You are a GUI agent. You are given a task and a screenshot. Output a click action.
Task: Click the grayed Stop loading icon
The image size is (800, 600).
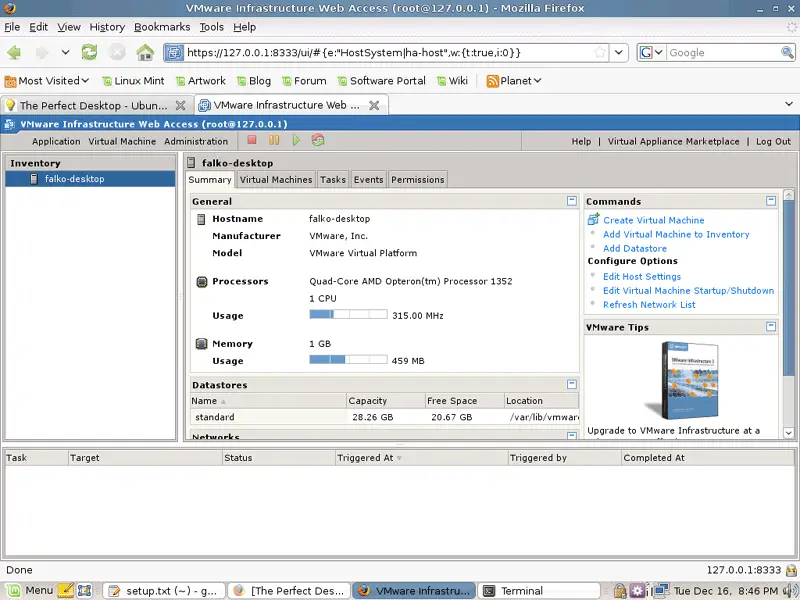(117, 52)
